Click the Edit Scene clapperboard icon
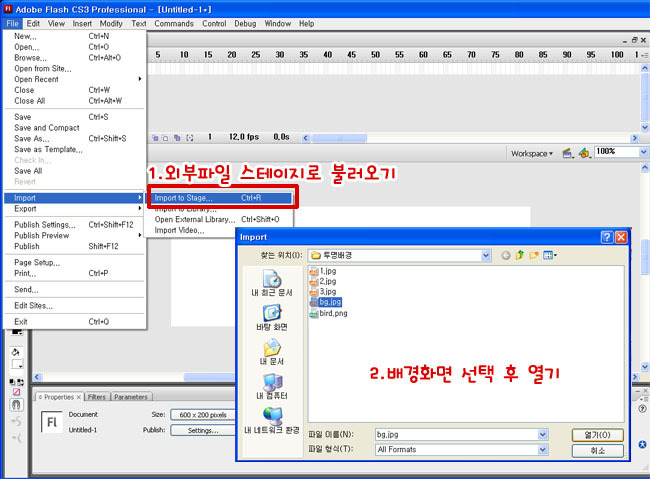Viewport: 650px width, 479px height. [x=568, y=153]
